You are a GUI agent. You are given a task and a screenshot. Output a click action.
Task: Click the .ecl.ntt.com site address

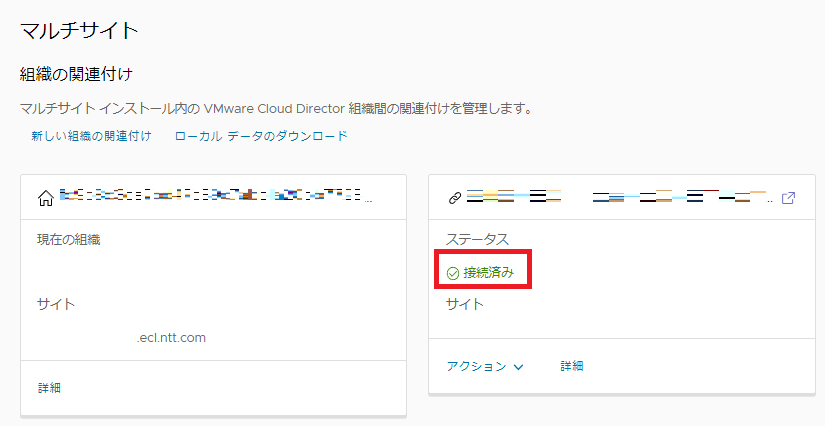tap(171, 337)
